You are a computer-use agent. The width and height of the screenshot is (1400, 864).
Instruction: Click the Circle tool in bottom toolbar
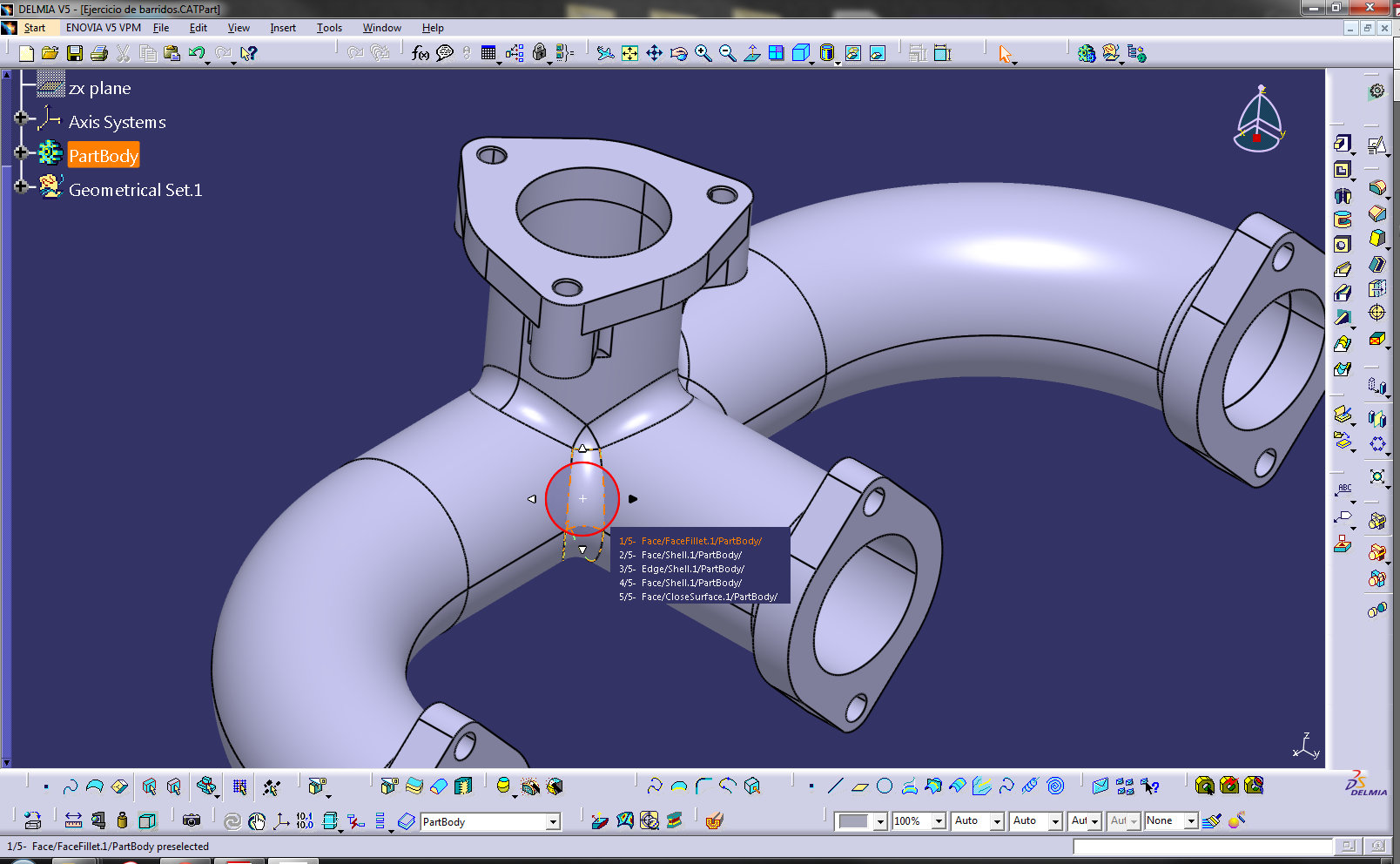pos(885,786)
